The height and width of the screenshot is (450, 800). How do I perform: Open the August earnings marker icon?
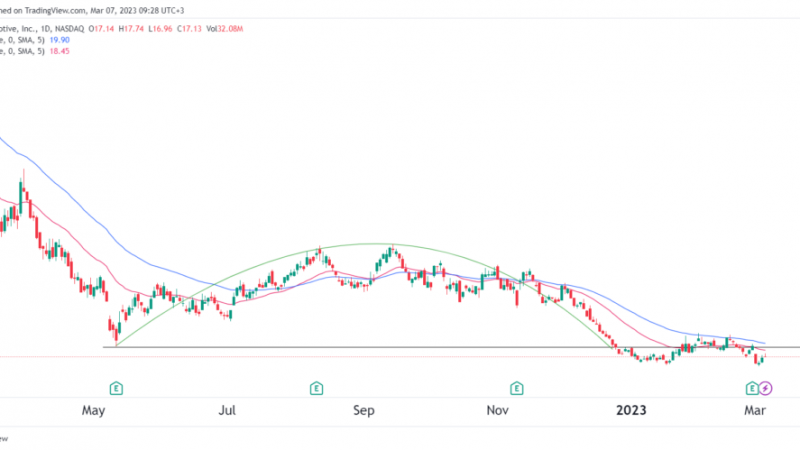point(316,388)
